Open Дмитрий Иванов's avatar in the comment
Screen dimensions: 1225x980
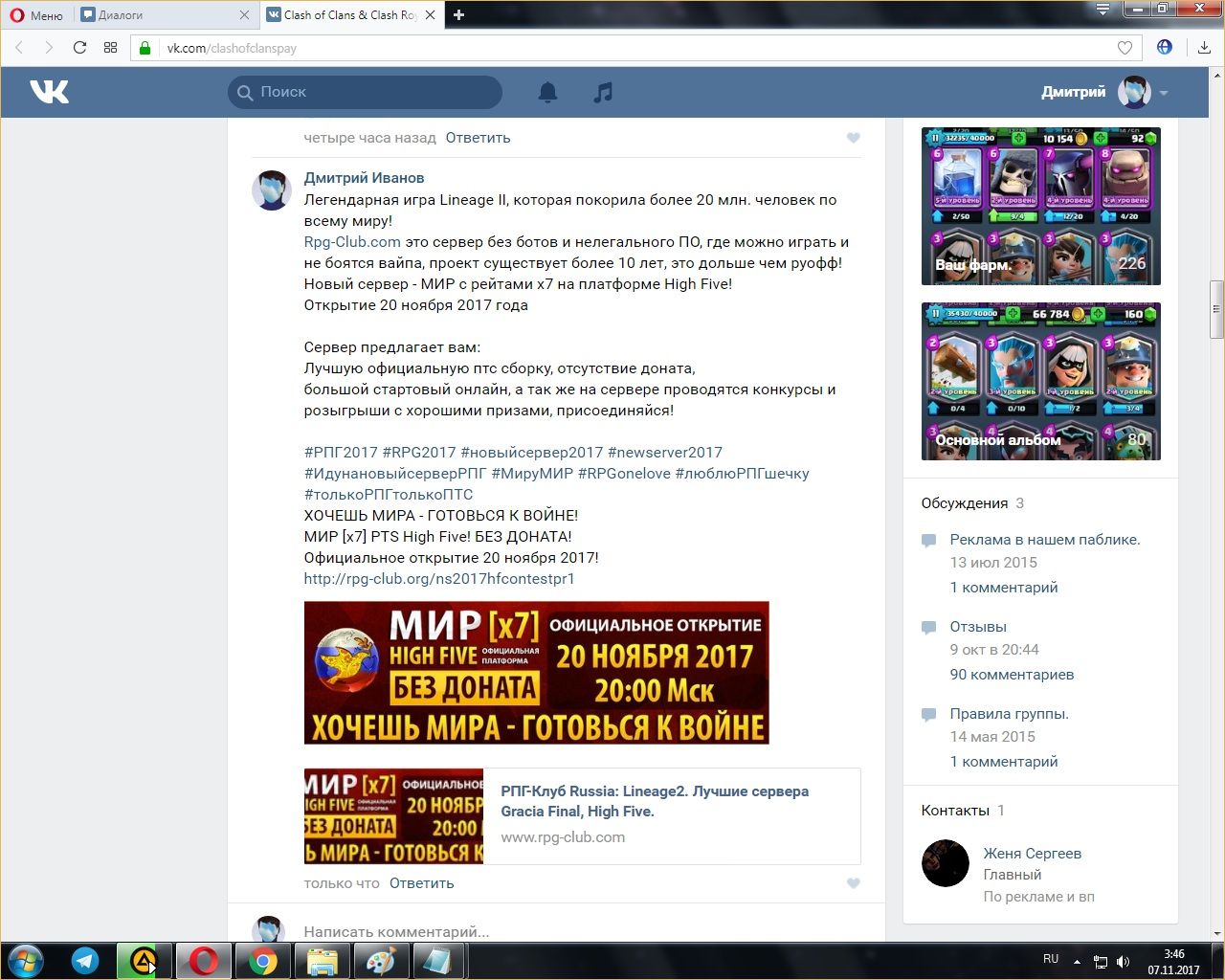[271, 190]
